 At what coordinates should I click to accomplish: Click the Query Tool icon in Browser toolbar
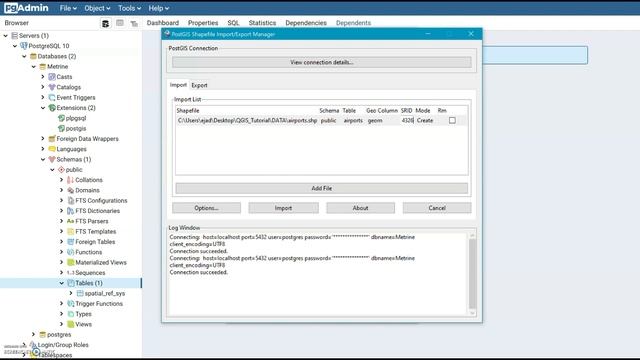pyautogui.click(x=105, y=23)
